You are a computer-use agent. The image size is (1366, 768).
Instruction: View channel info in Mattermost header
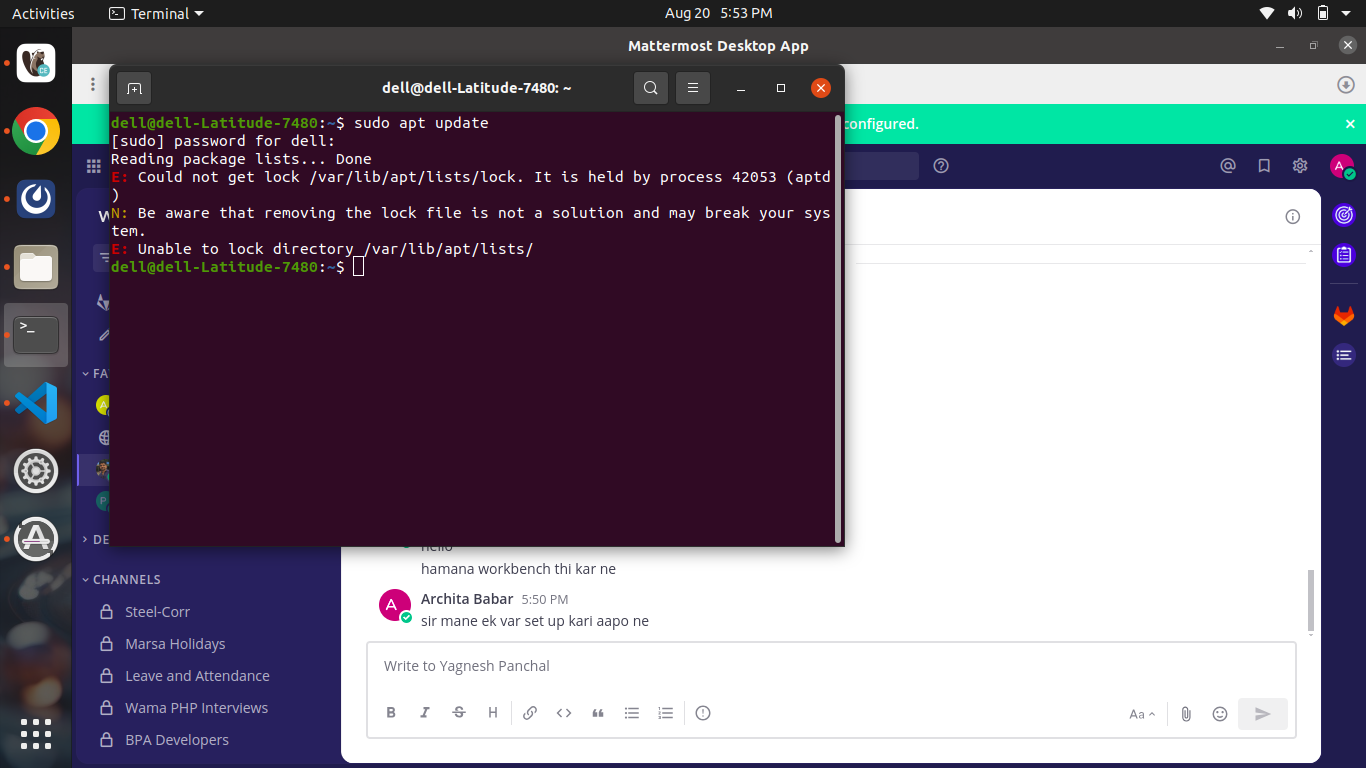click(x=1293, y=217)
